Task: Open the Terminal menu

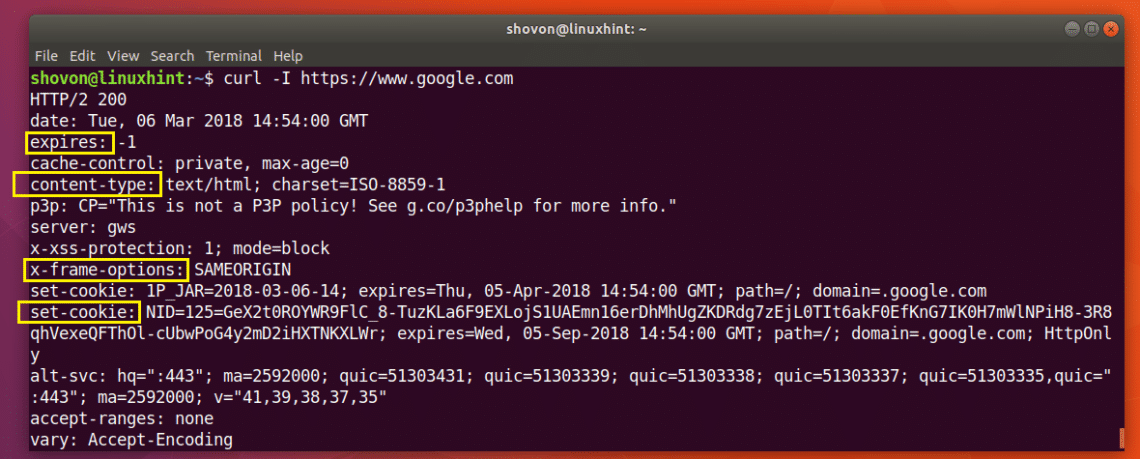Action: click(x=233, y=56)
